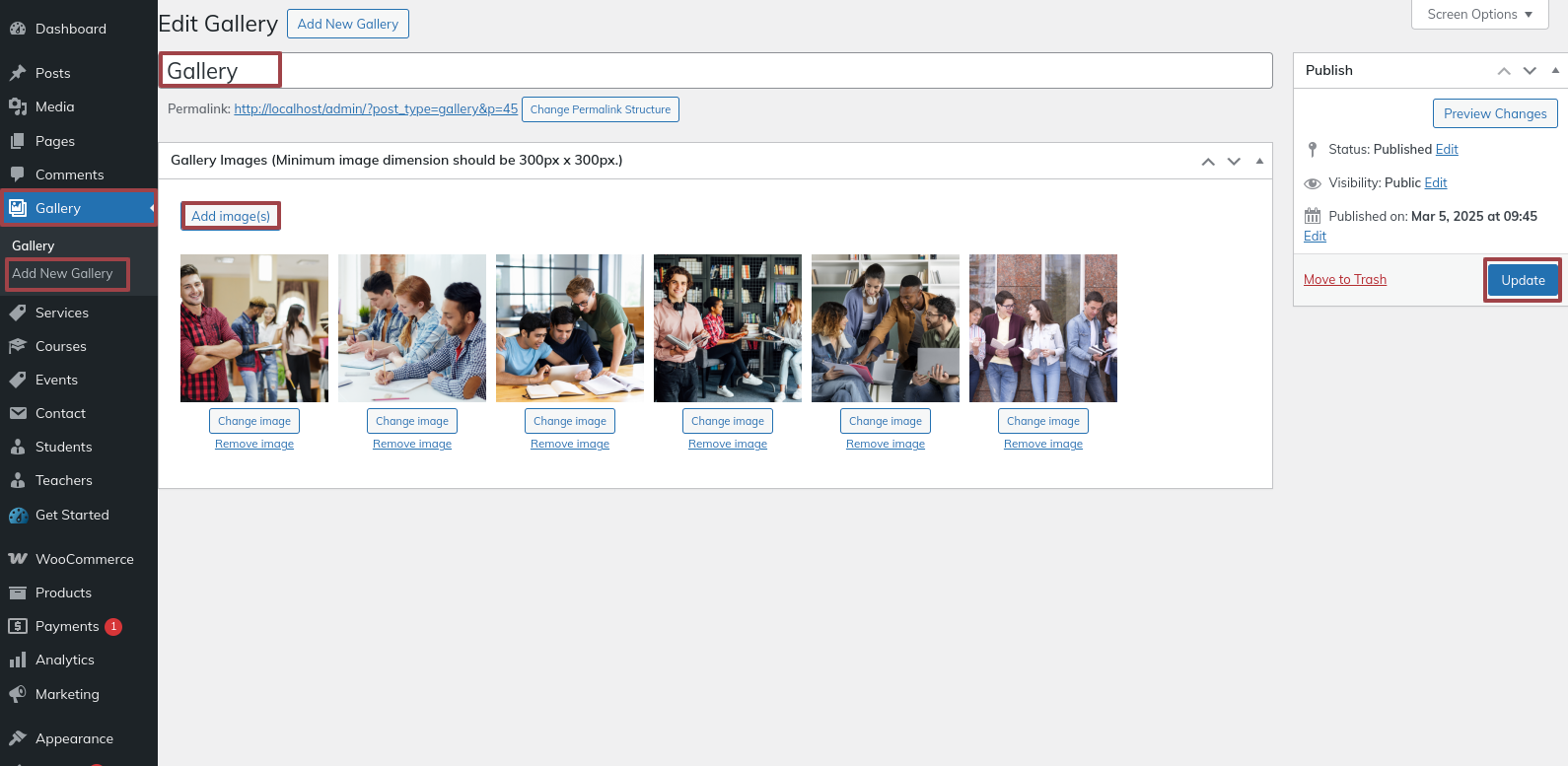
Task: Click the Comments bubble icon
Action: pyautogui.click(x=18, y=174)
